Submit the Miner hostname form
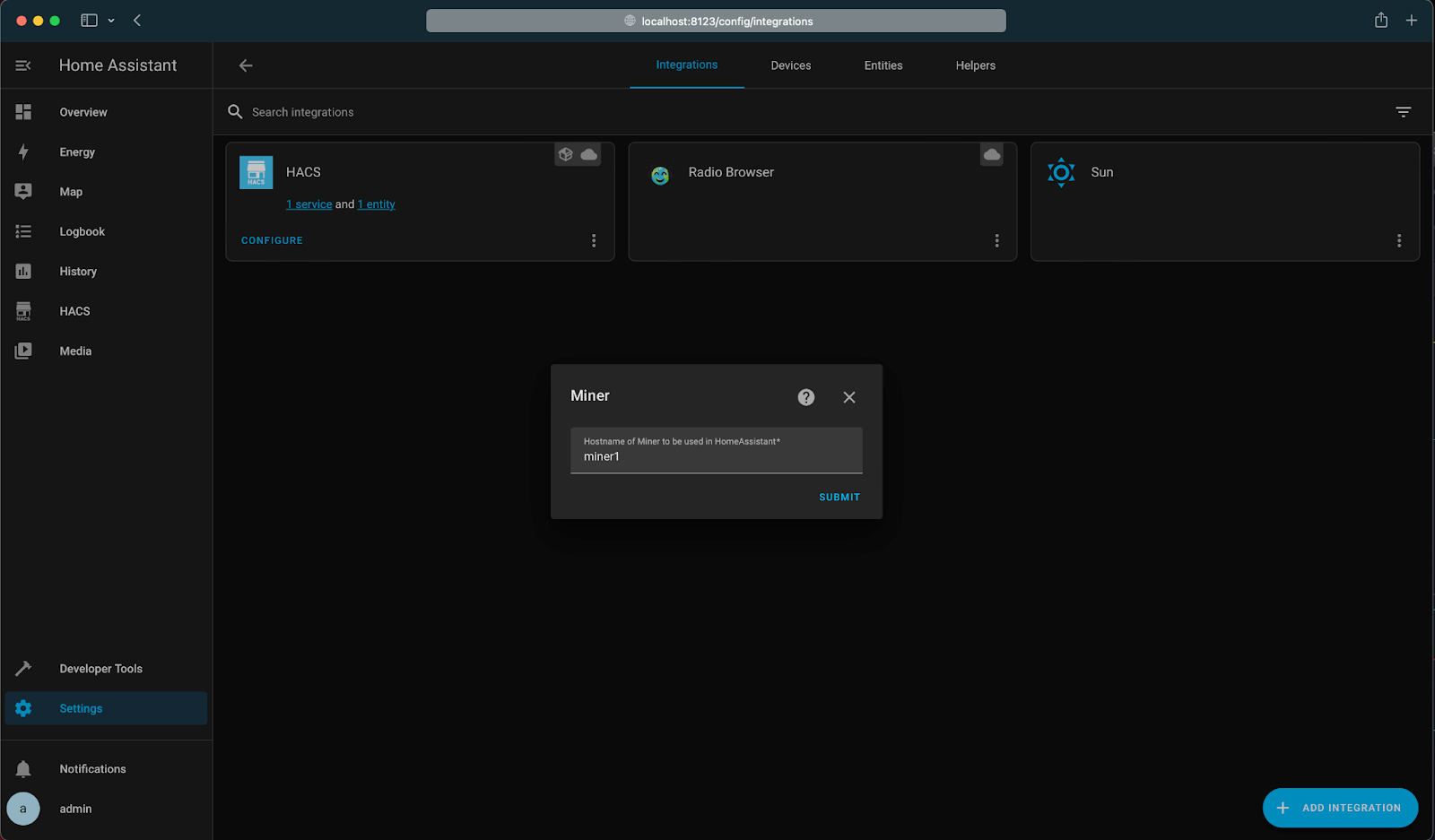Viewport: 1435px width, 840px height. (x=839, y=498)
